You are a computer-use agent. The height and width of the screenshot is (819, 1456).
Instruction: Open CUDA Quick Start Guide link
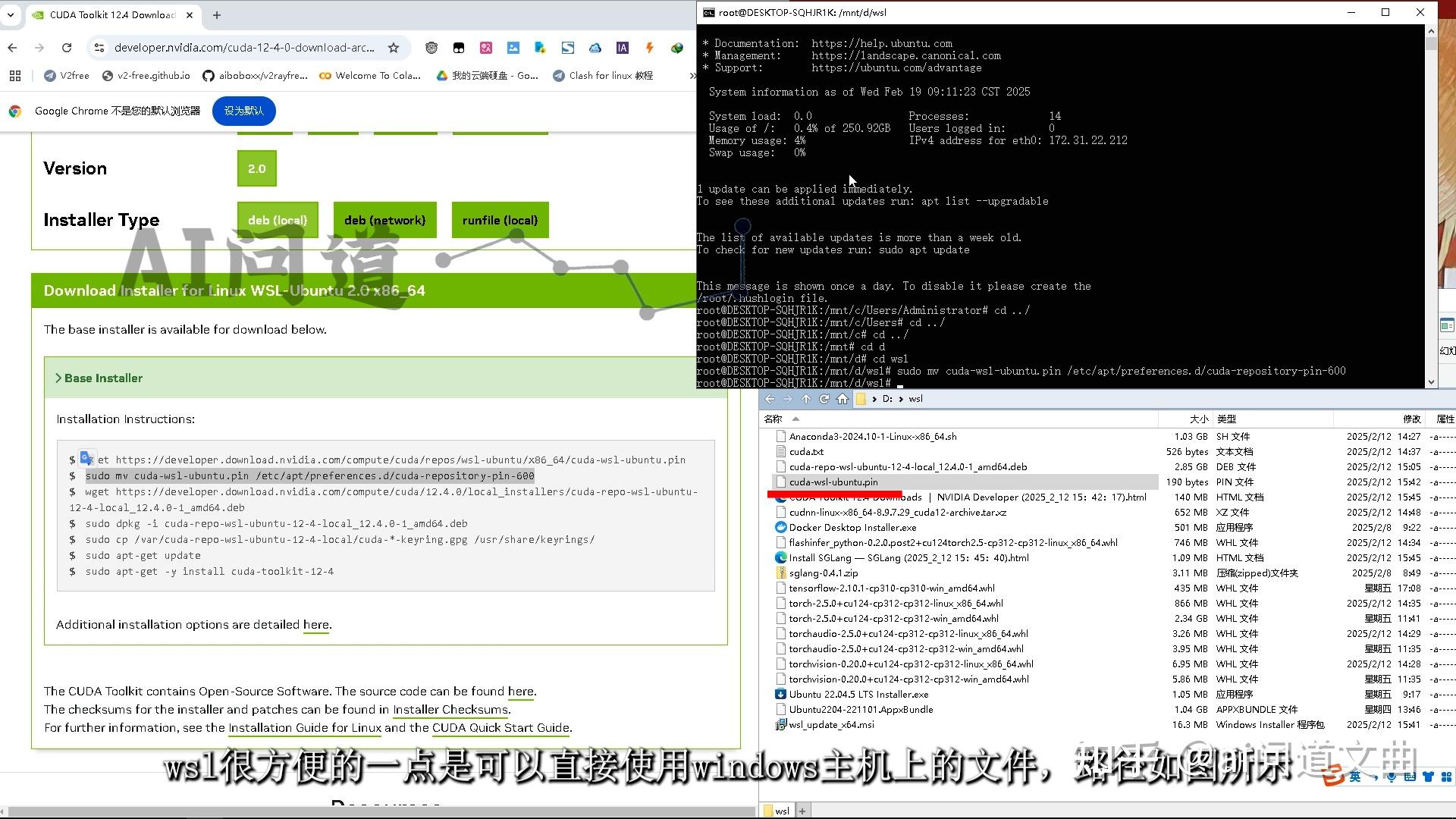click(x=500, y=728)
